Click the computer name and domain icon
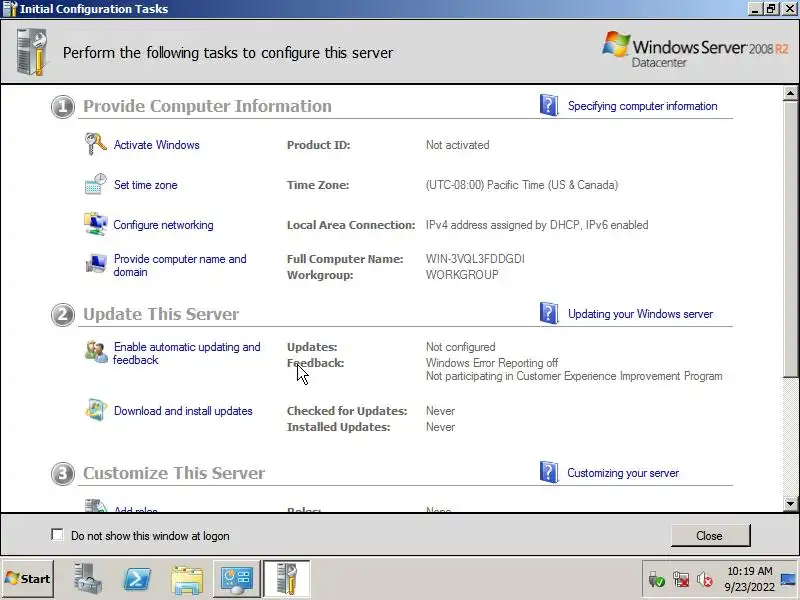Viewport: 800px width, 600px height. click(95, 264)
